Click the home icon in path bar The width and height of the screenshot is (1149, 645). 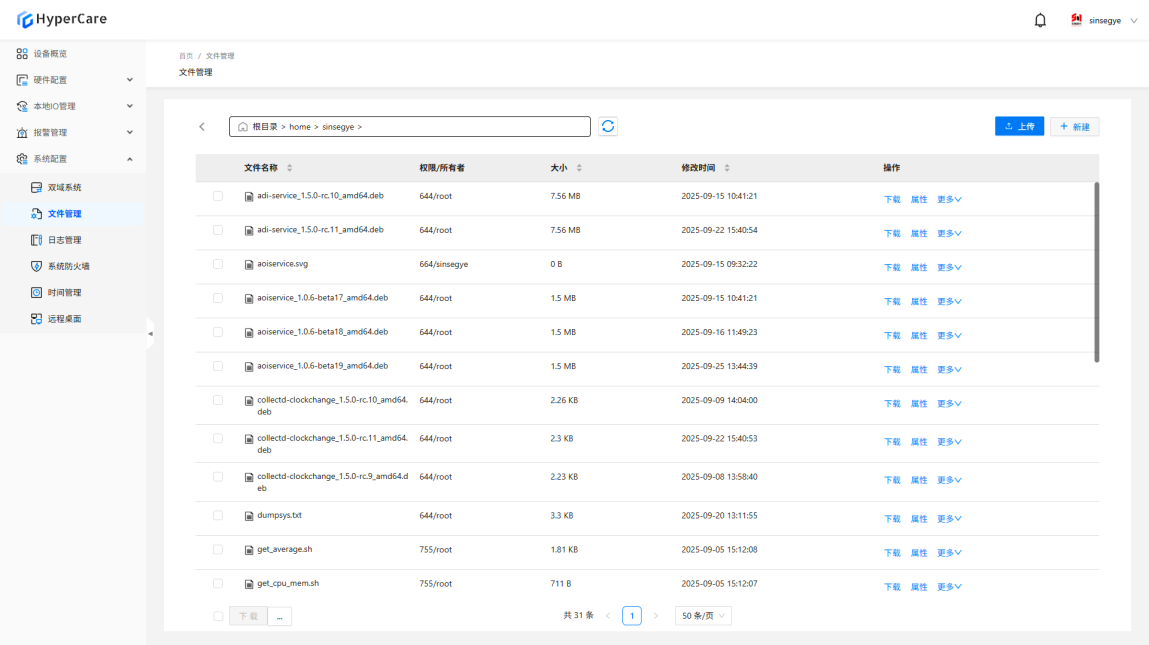click(x=242, y=127)
